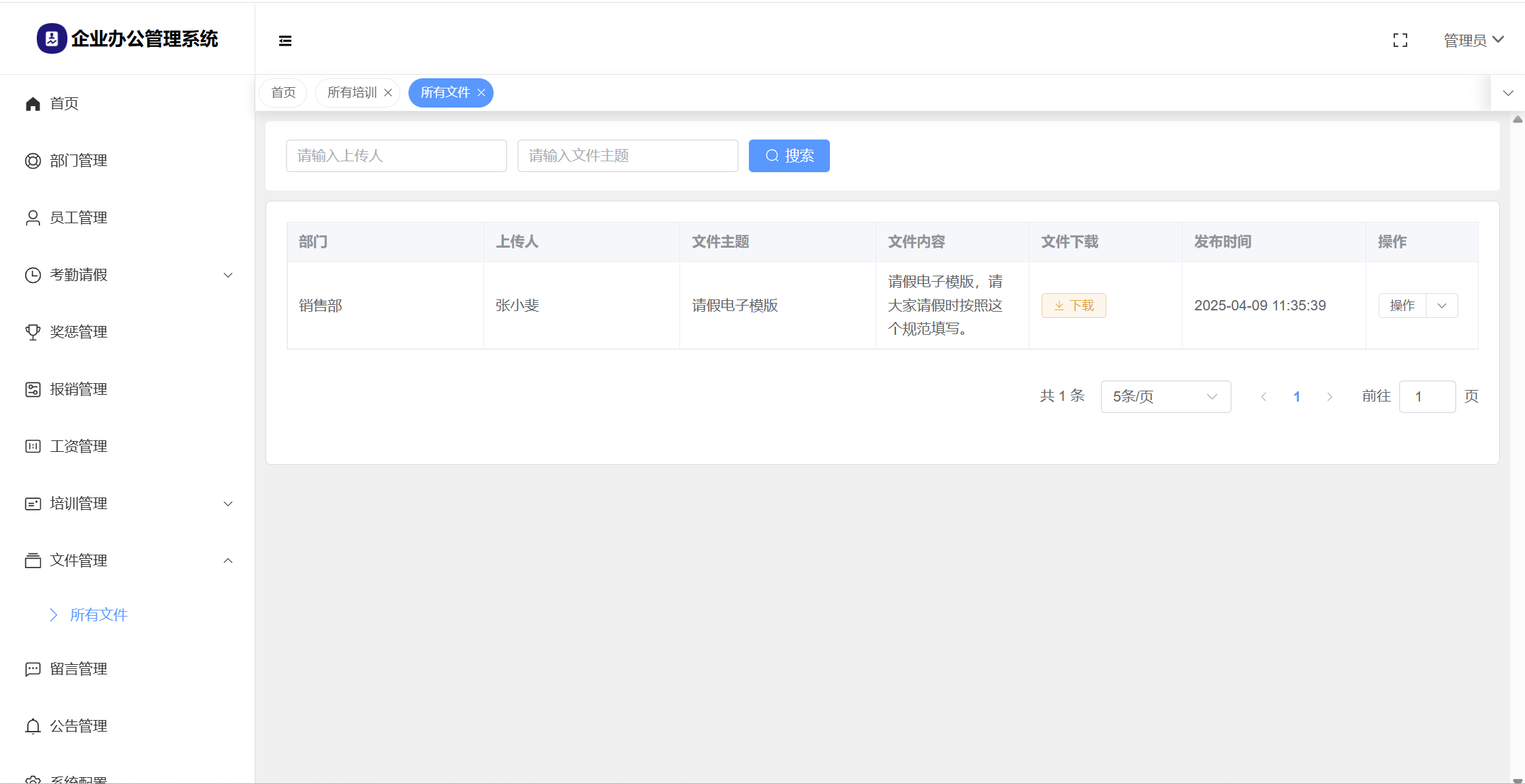The image size is (1525, 784).
Task: Collapse the 文件管理 submenu
Action: pyautogui.click(x=228, y=561)
